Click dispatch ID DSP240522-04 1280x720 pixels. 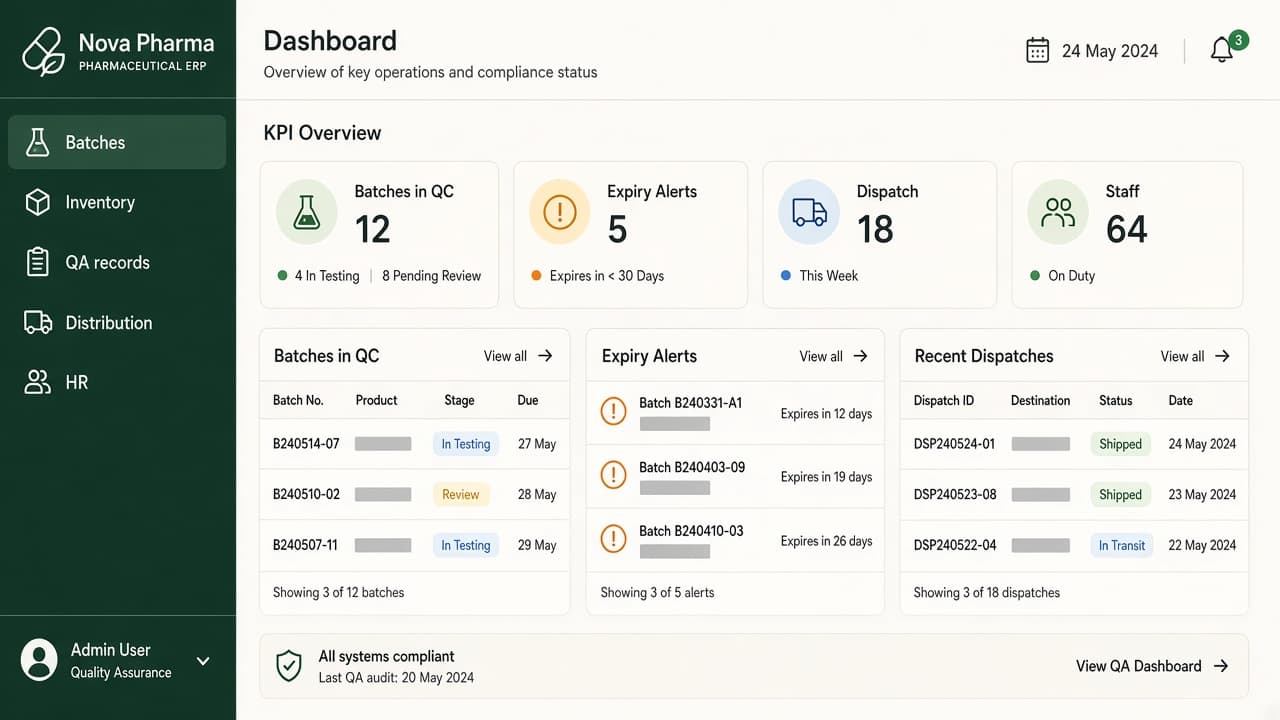[955, 545]
